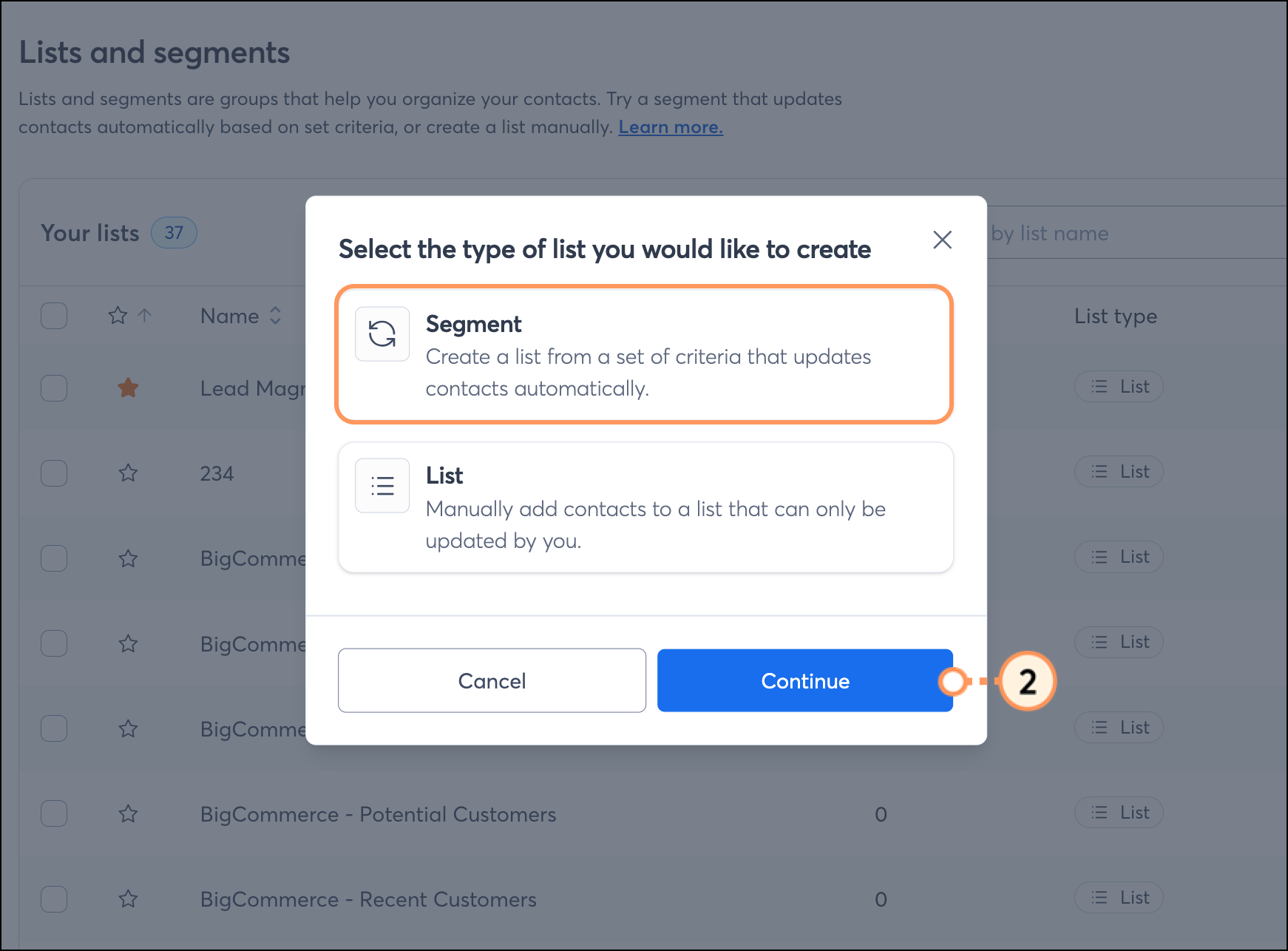The width and height of the screenshot is (1288, 951).
Task: Click the List lines icon in dialog
Action: point(382,486)
